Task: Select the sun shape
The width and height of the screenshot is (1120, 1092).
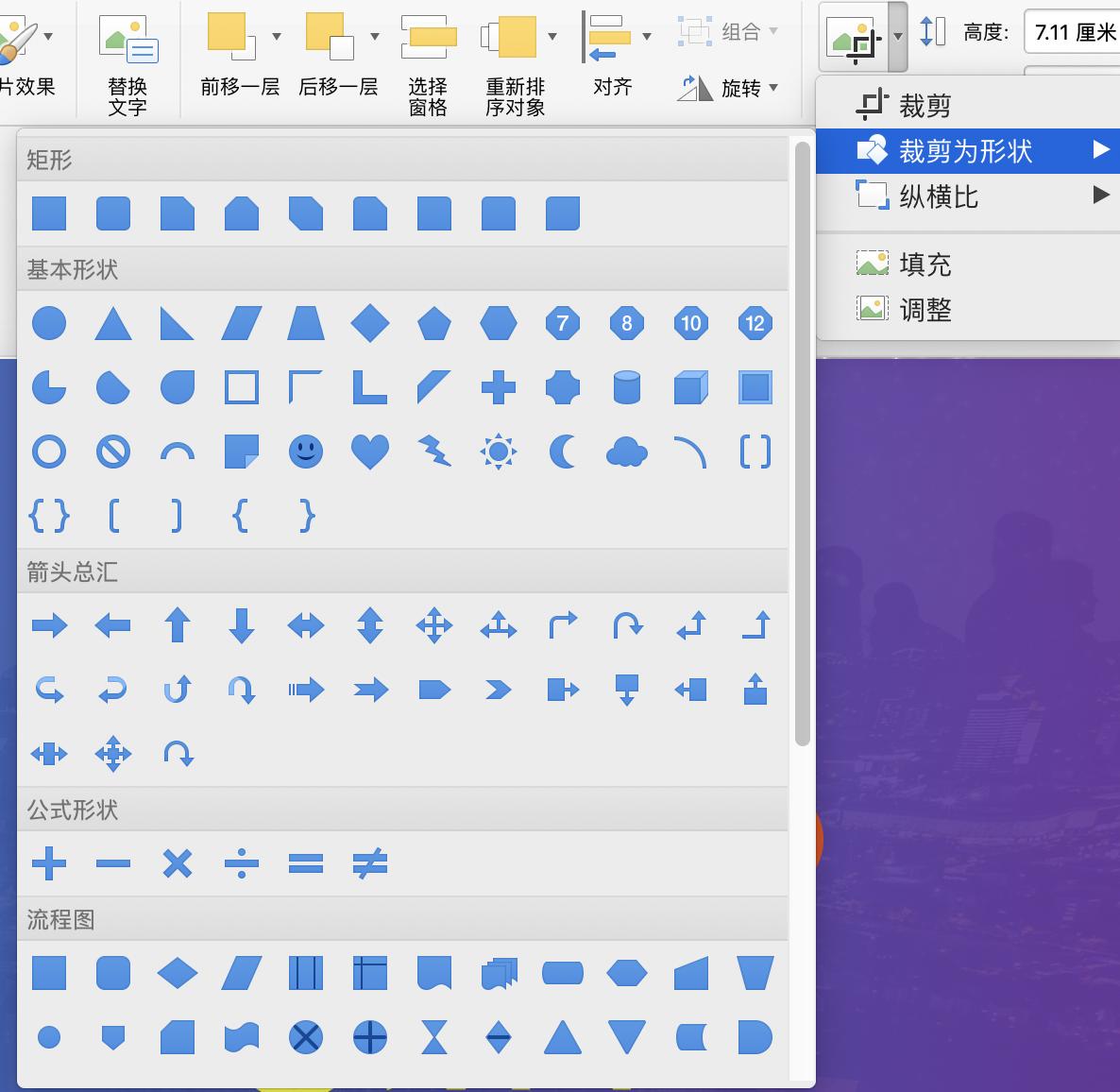Action: [499, 452]
